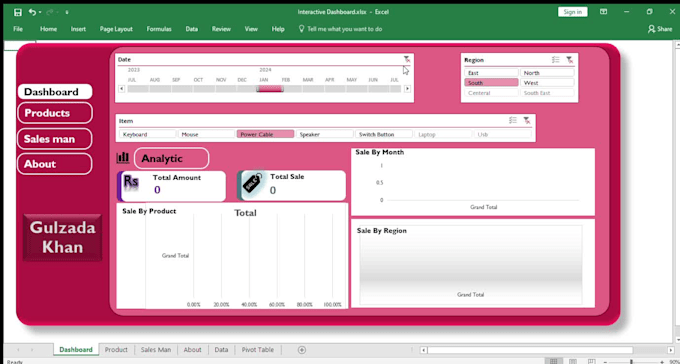This screenshot has height=364, width=680.
Task: Click the horizontal scrollbar right arrow
Action: (x=670, y=350)
